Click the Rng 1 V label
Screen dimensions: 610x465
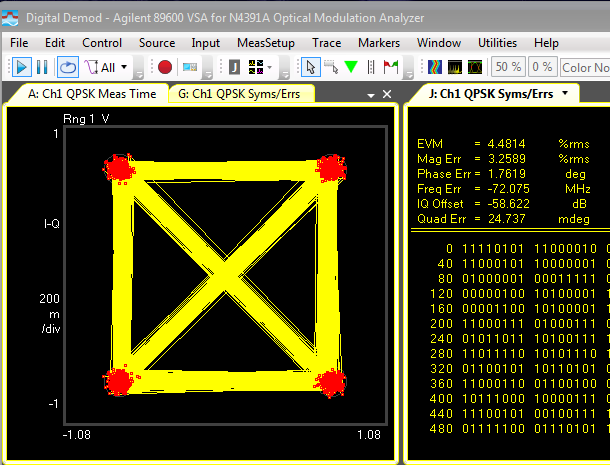pos(86,119)
